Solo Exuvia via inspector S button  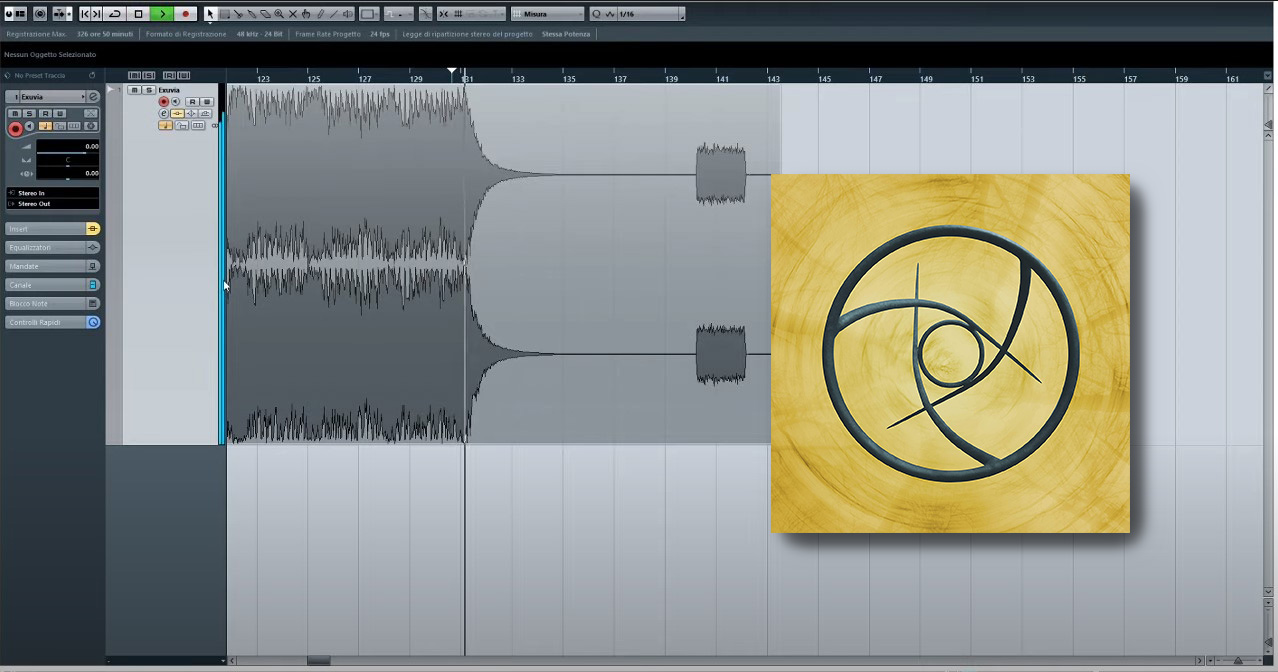[x=29, y=114]
